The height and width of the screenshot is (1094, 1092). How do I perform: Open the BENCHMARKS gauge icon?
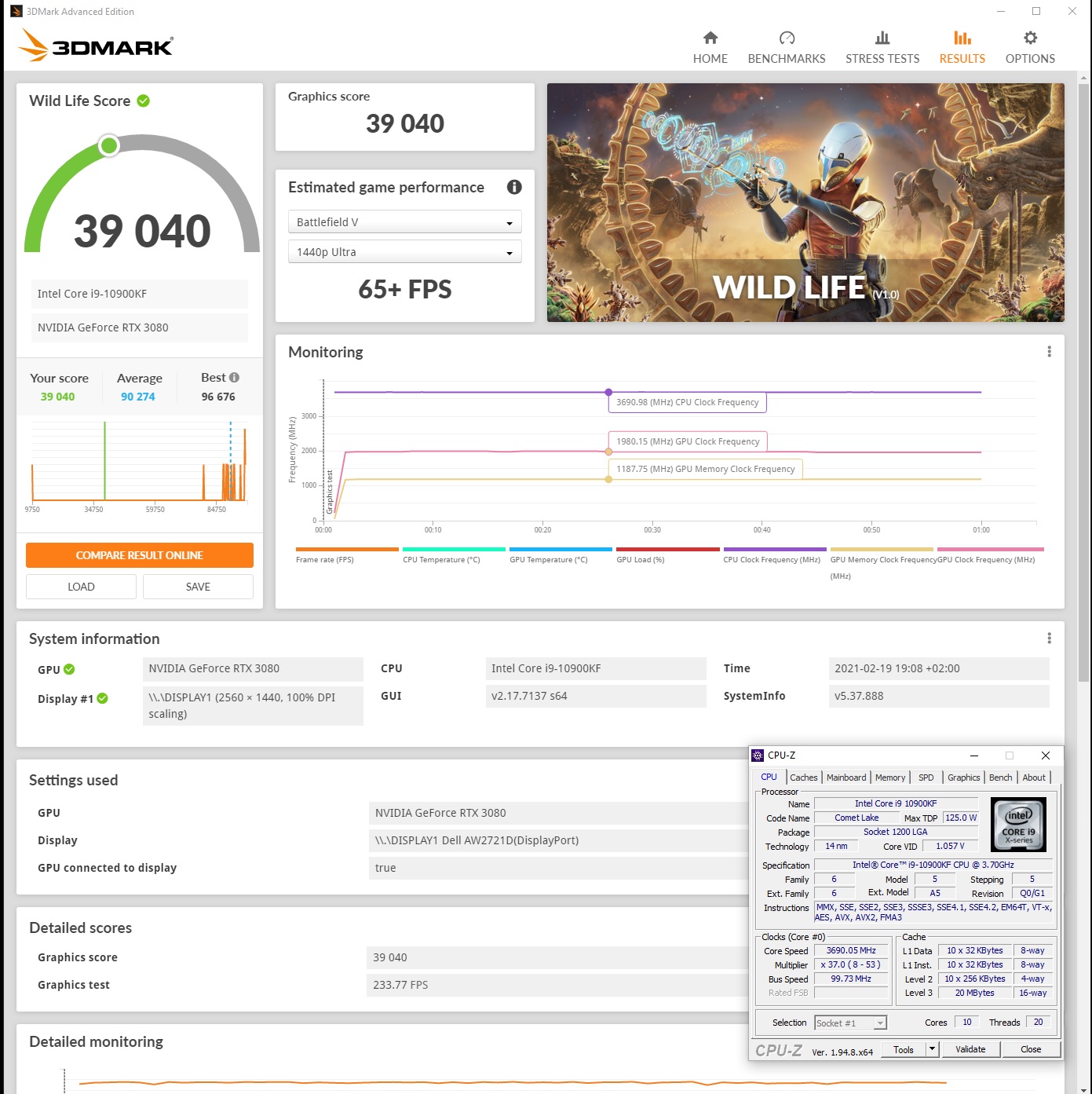pos(787,38)
